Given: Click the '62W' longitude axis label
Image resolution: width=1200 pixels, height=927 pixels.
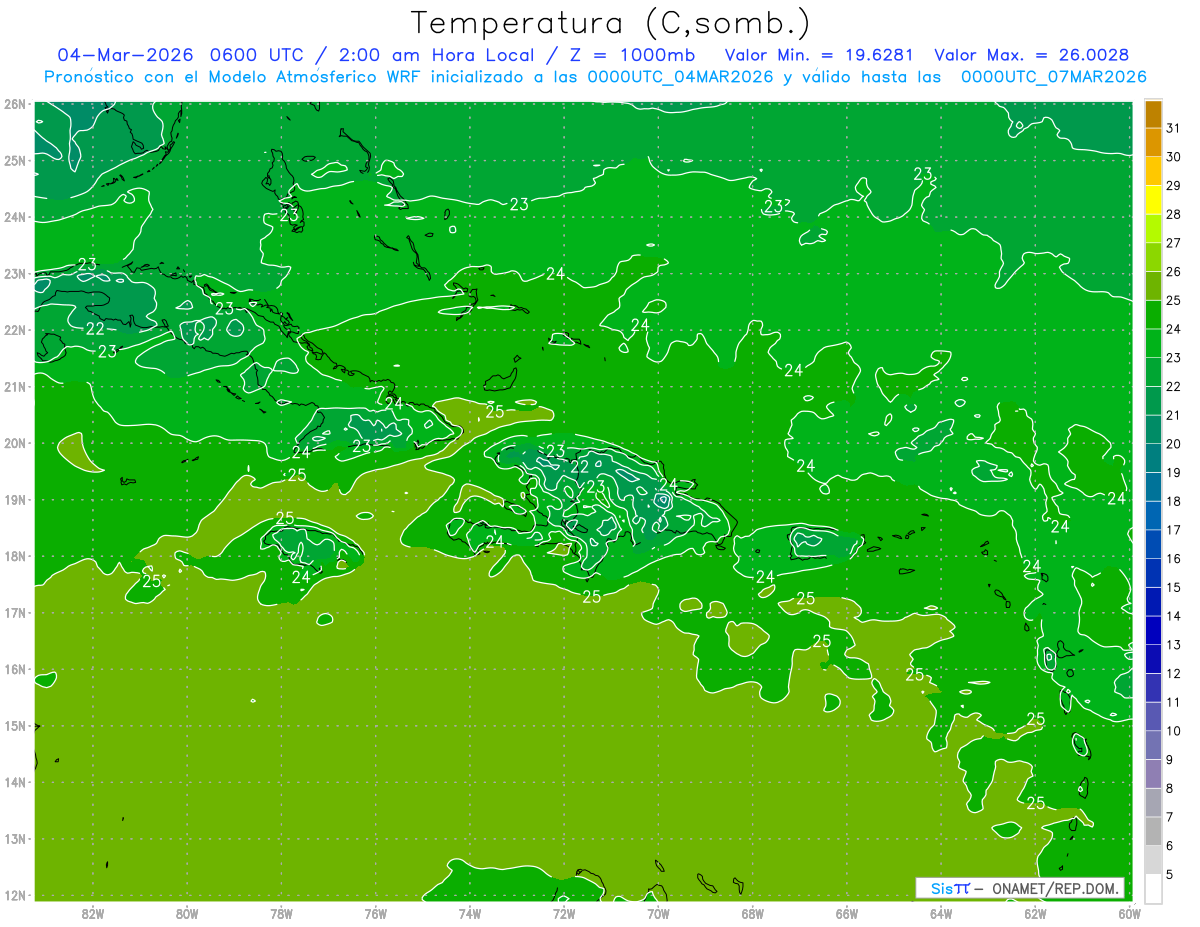Looking at the screenshot, I should 1034,913.
